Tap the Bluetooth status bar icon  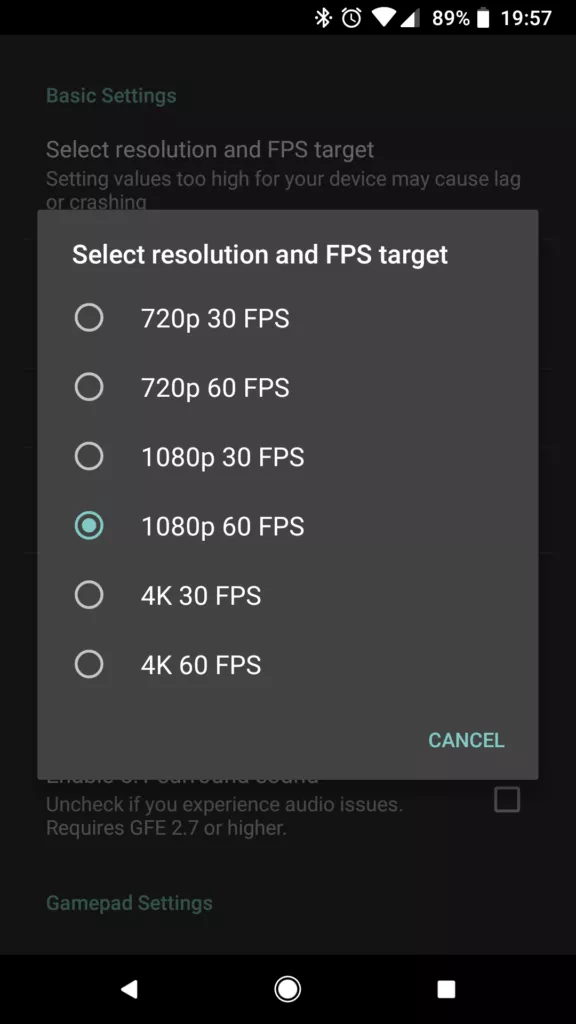pos(323,18)
